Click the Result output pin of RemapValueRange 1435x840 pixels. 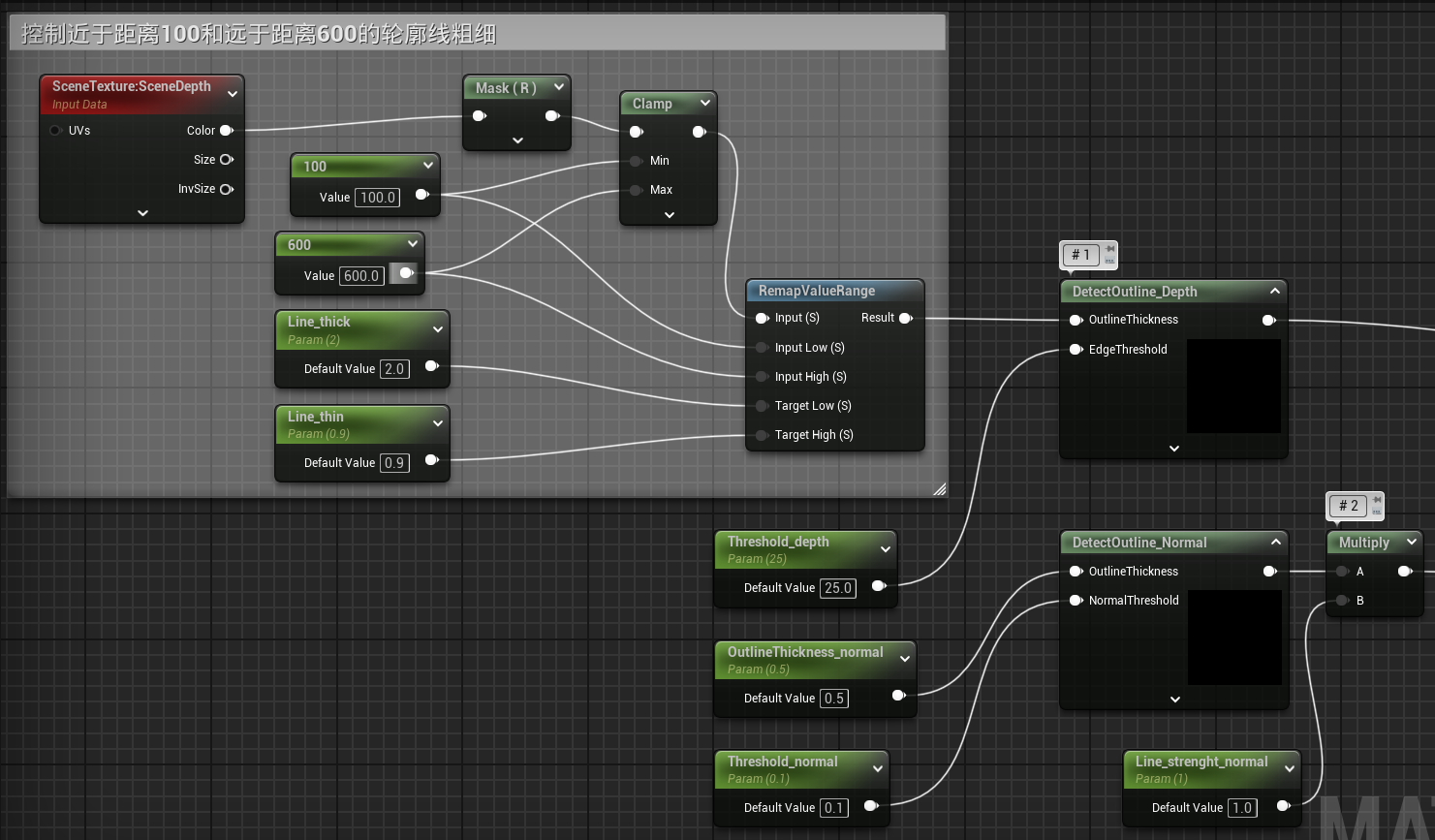[x=905, y=318]
